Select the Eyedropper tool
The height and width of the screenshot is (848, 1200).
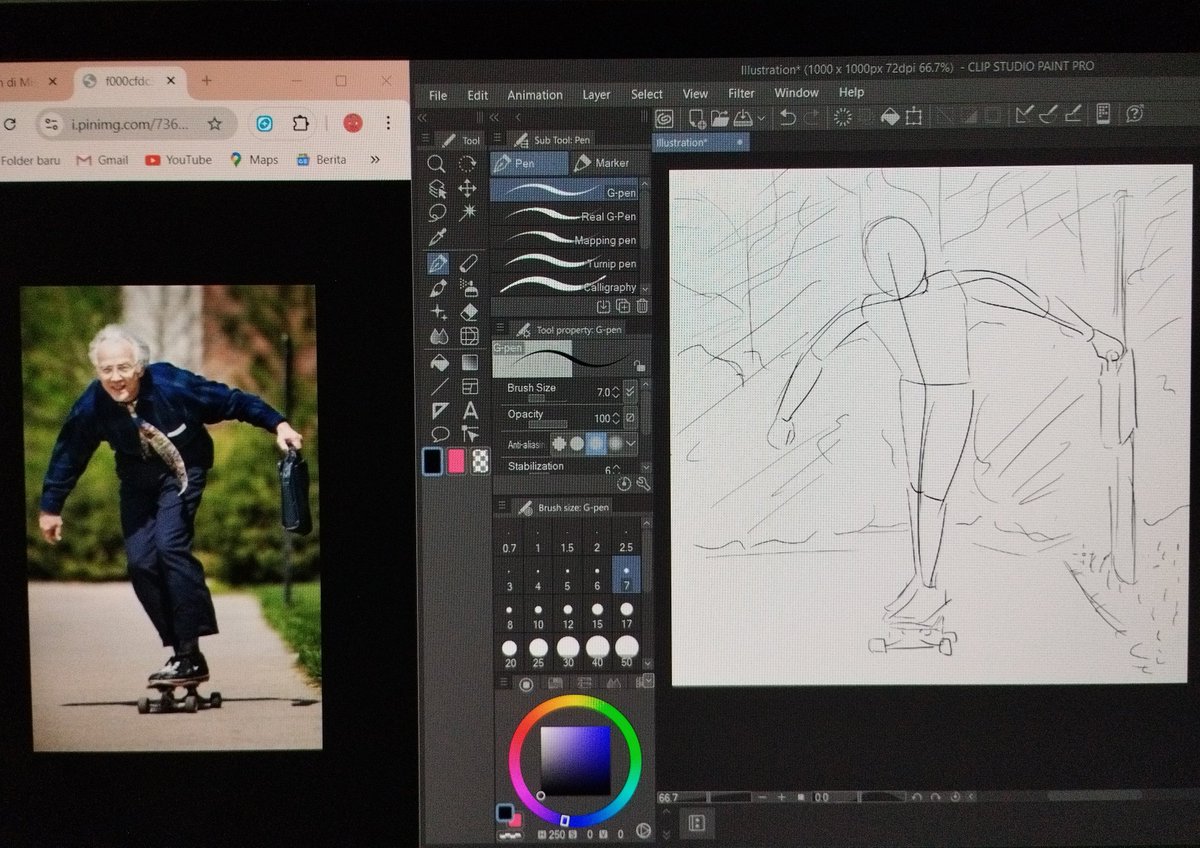coord(436,238)
